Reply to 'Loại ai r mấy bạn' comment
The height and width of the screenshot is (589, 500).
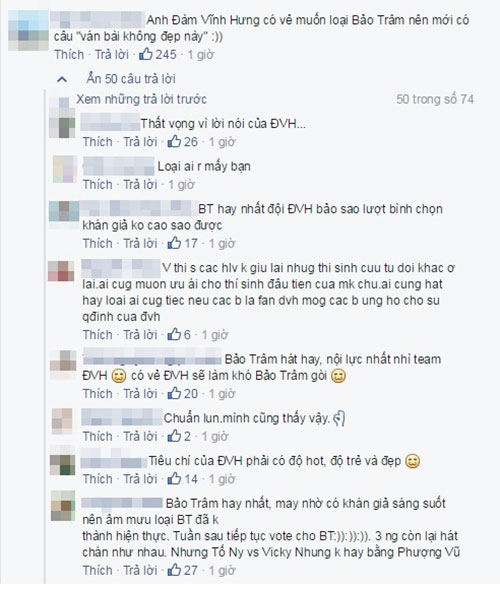point(140,184)
